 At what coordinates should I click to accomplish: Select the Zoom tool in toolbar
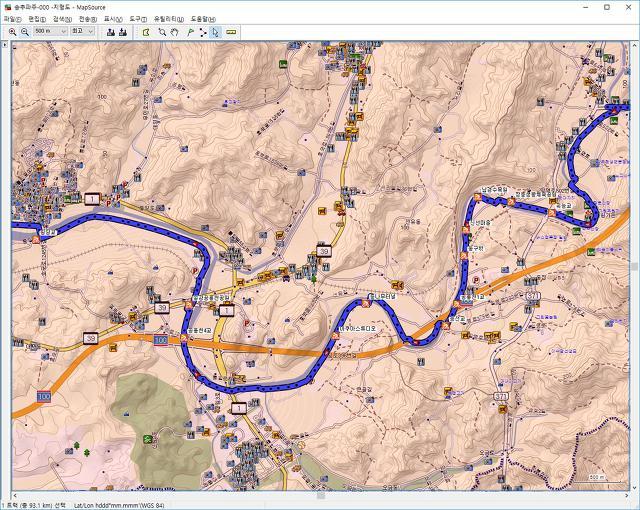tap(162, 32)
